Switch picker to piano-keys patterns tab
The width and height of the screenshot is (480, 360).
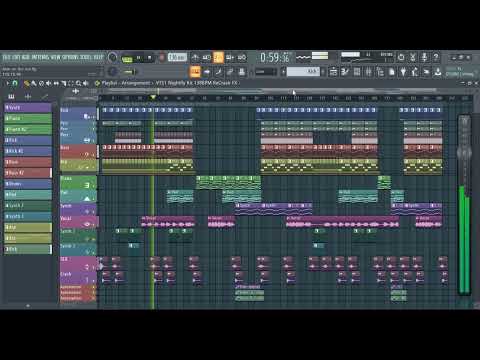11,97
